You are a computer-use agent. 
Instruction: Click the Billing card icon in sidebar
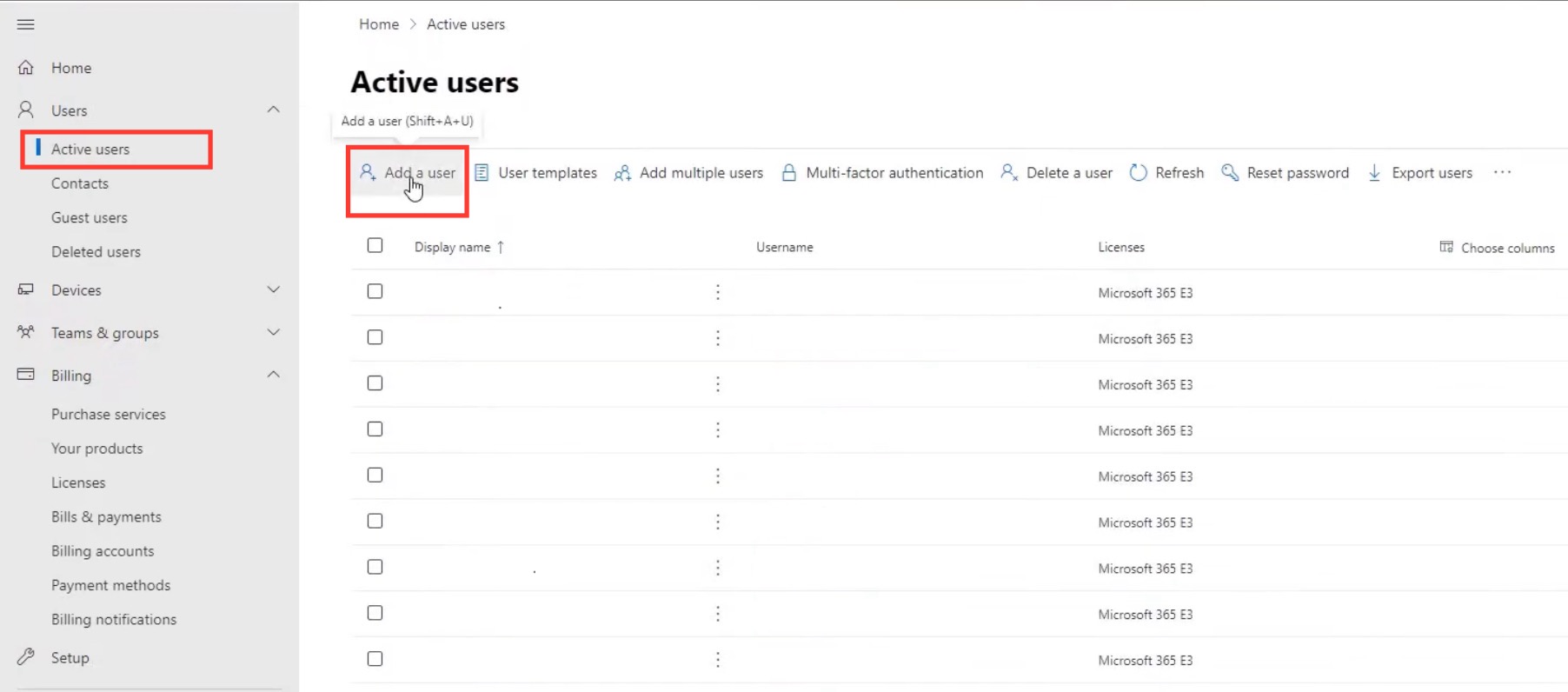click(26, 375)
